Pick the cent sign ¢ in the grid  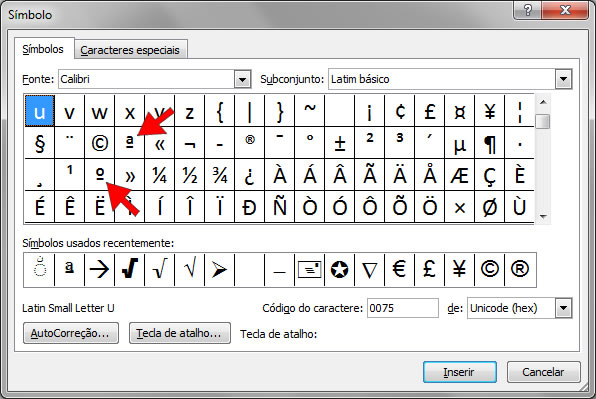coord(400,111)
